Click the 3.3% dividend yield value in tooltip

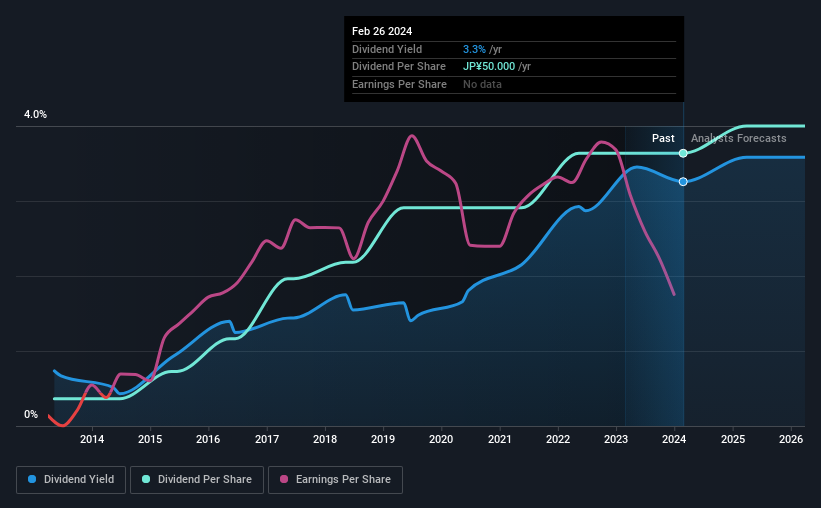pyautogui.click(x=474, y=49)
